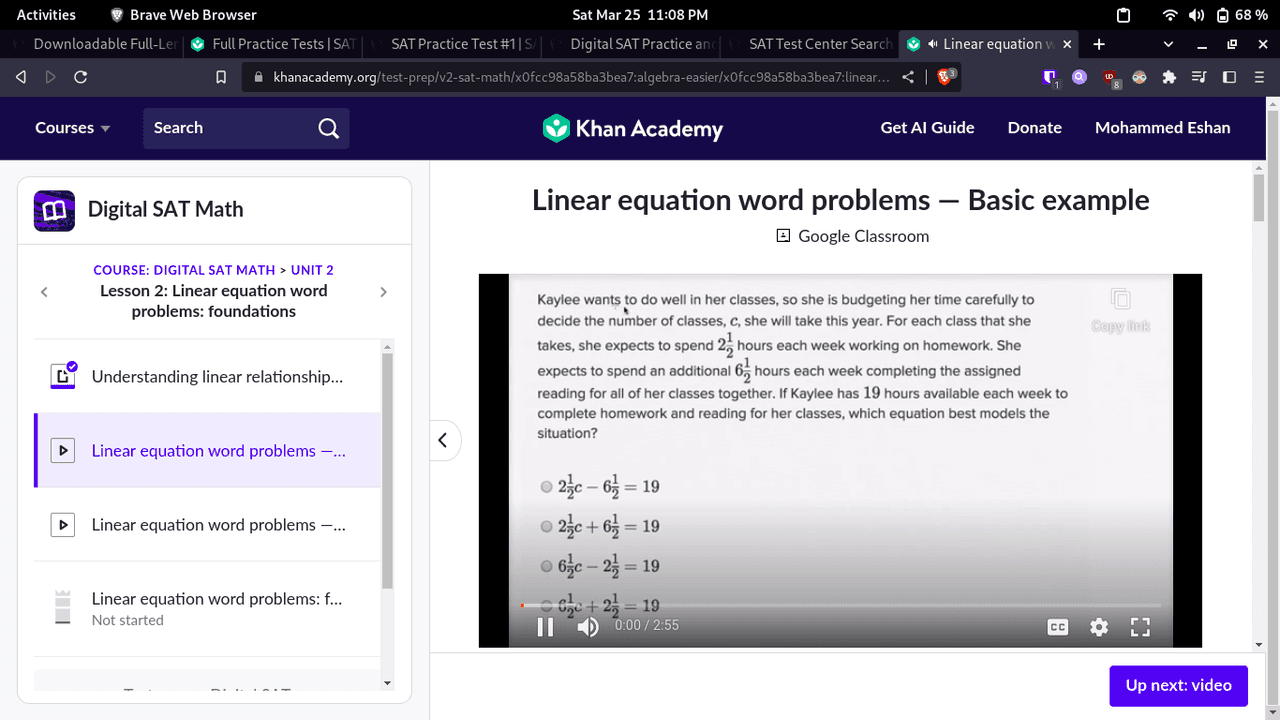Open the clock showing Sat Mar 25 11:08 PM

pyautogui.click(x=640, y=15)
